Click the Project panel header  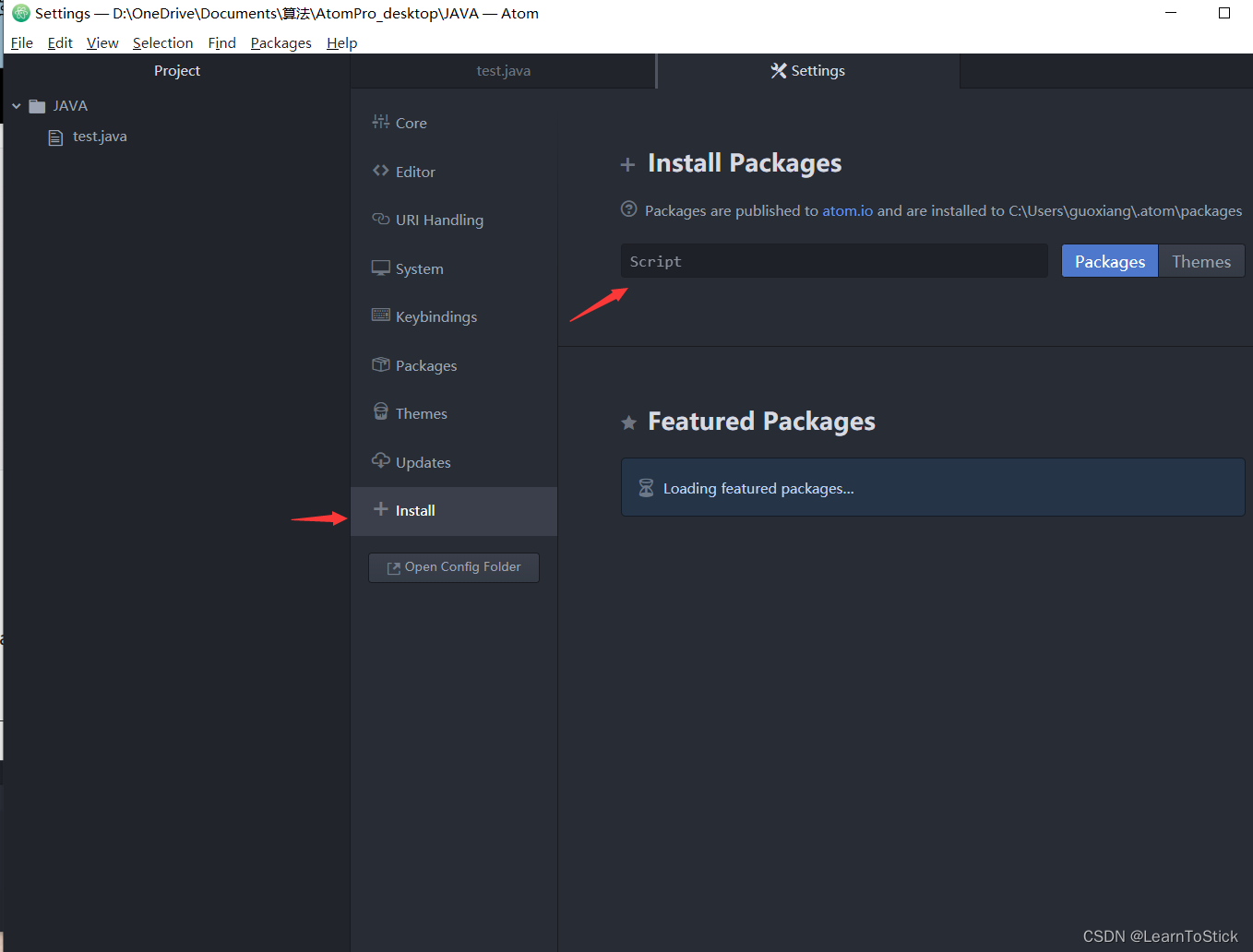tap(177, 71)
